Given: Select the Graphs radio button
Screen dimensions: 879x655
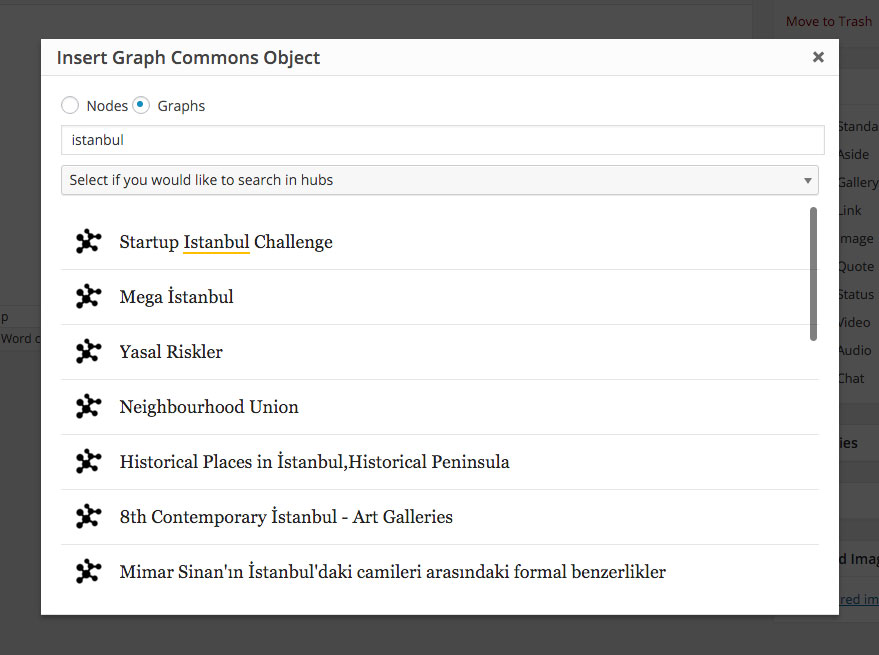Looking at the screenshot, I should coord(141,105).
